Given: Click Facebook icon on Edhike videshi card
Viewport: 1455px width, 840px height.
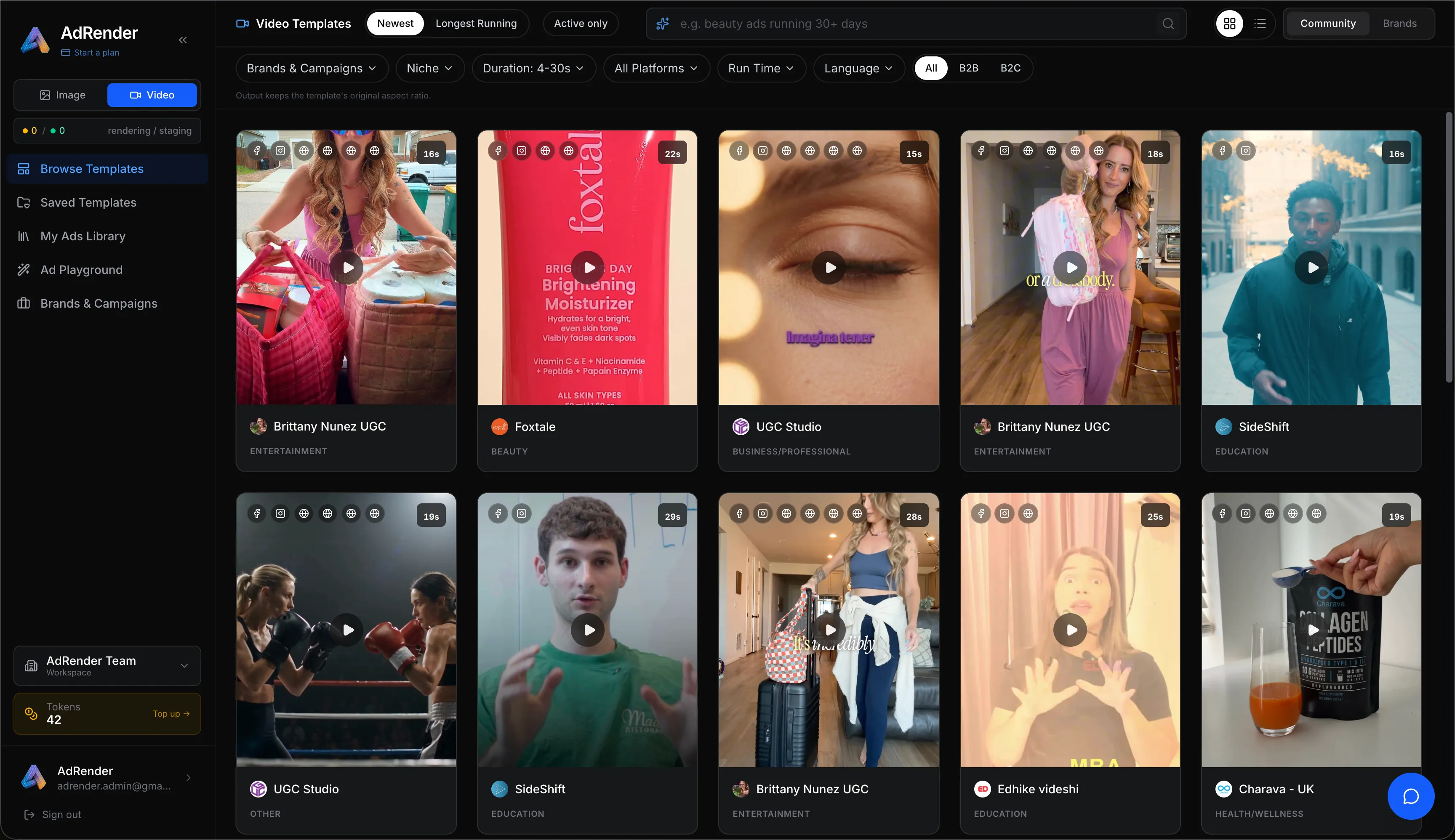Looking at the screenshot, I should (x=981, y=513).
